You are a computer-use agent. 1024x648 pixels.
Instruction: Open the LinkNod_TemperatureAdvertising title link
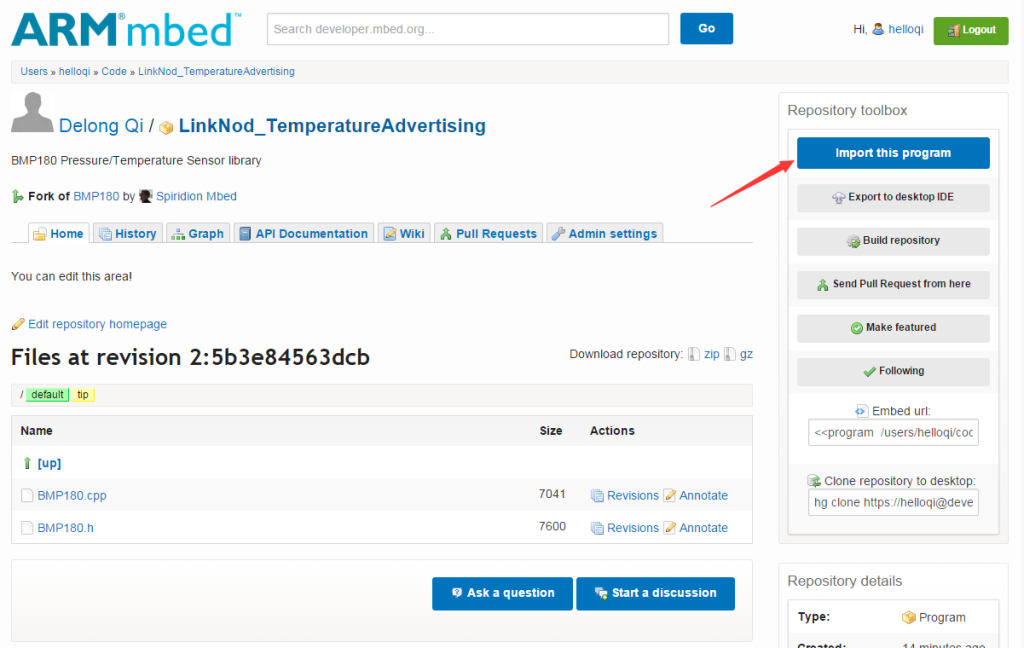332,125
